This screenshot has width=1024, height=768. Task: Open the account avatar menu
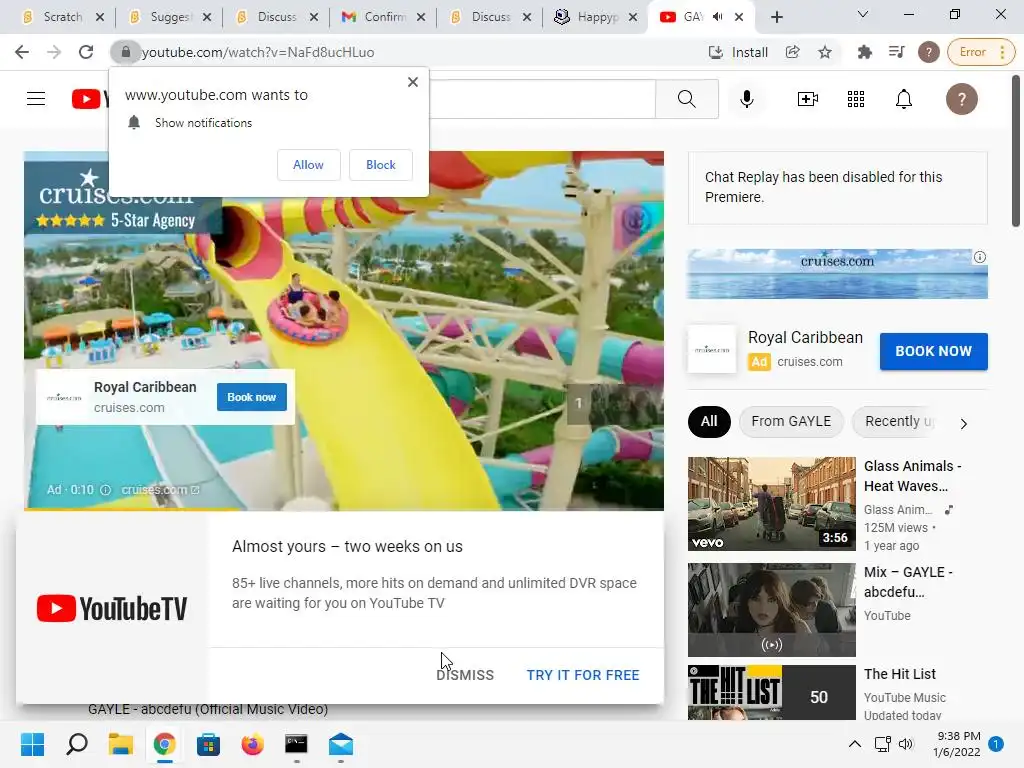pyautogui.click(x=961, y=99)
